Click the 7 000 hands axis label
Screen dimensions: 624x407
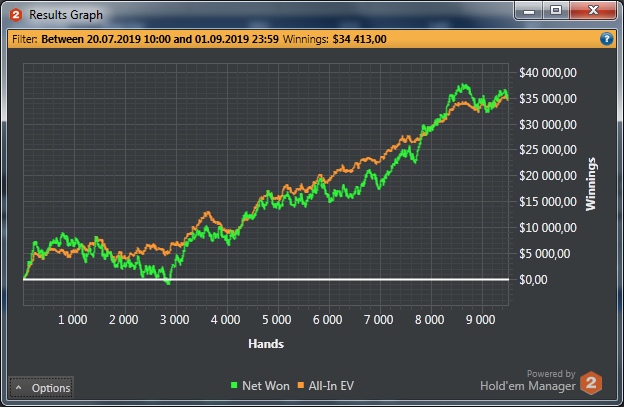tap(378, 319)
